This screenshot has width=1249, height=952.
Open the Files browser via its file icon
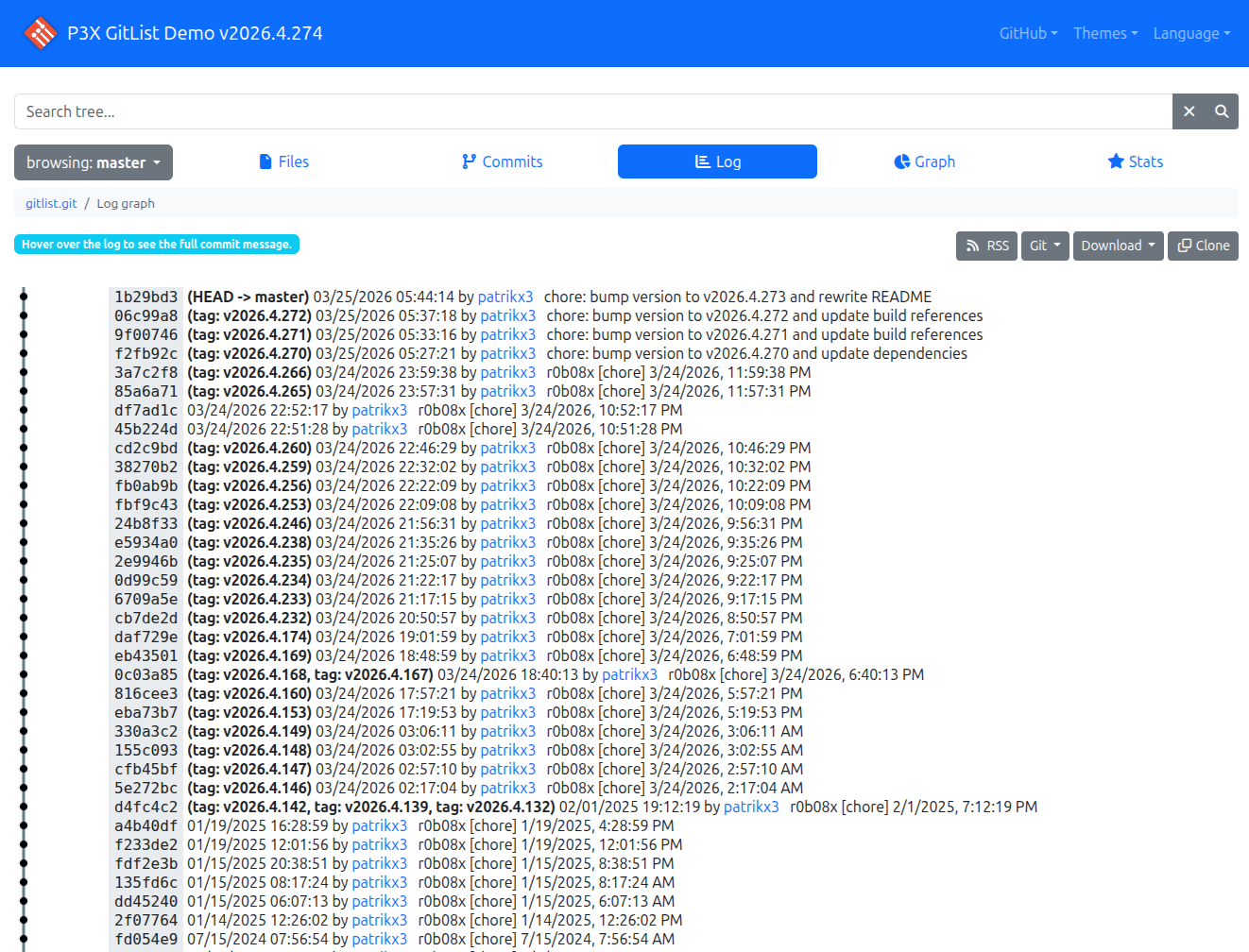click(x=264, y=161)
